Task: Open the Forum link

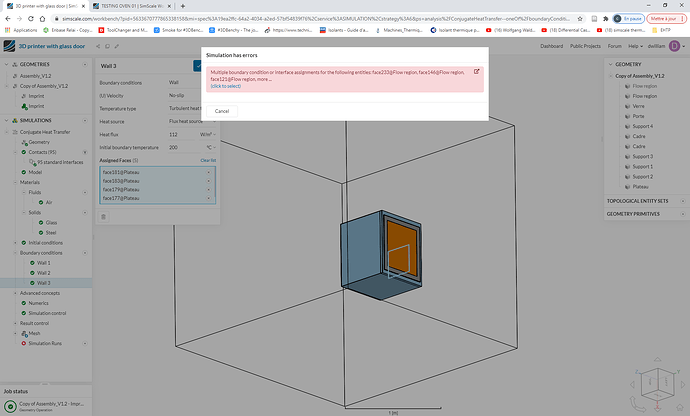Action: (614, 46)
